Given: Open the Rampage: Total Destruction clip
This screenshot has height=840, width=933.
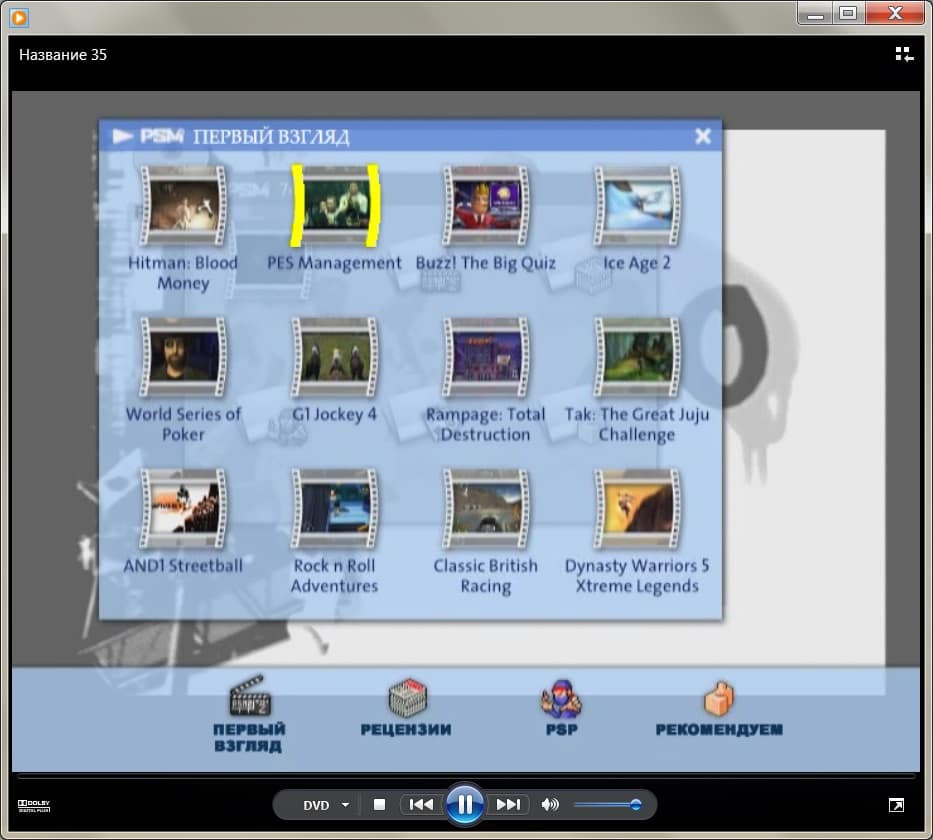Looking at the screenshot, I should click(x=486, y=357).
